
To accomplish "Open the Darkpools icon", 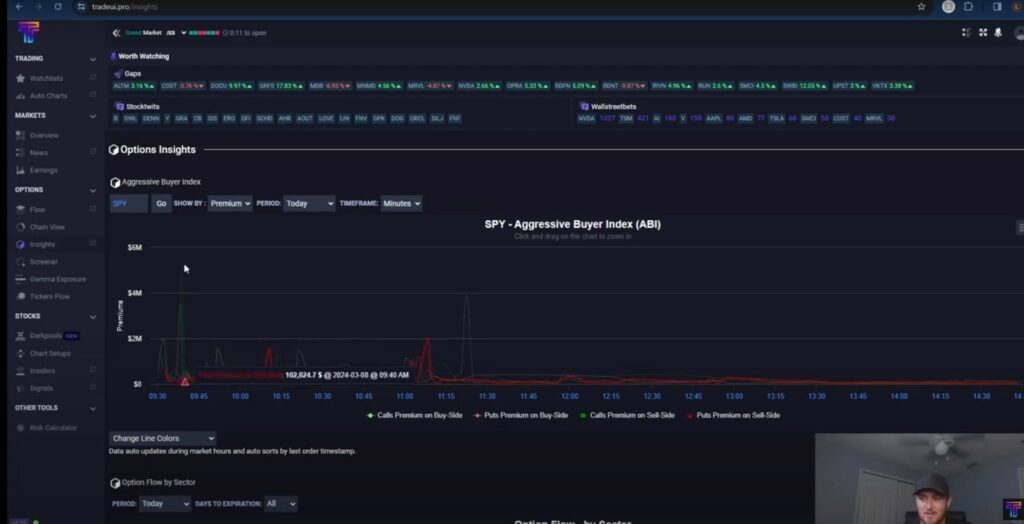I will (x=20, y=336).
